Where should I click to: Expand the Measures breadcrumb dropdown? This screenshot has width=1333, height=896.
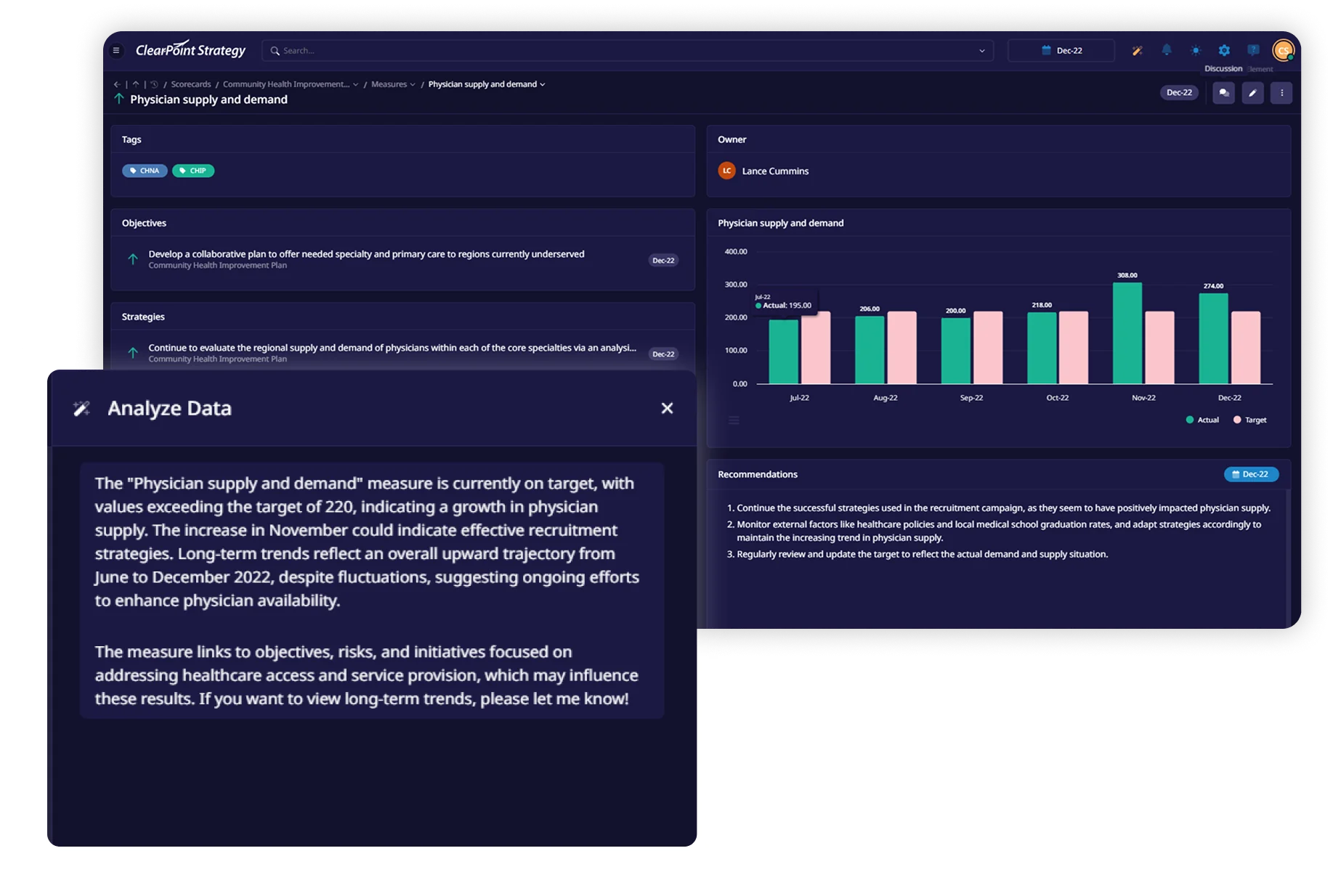pyautogui.click(x=413, y=84)
